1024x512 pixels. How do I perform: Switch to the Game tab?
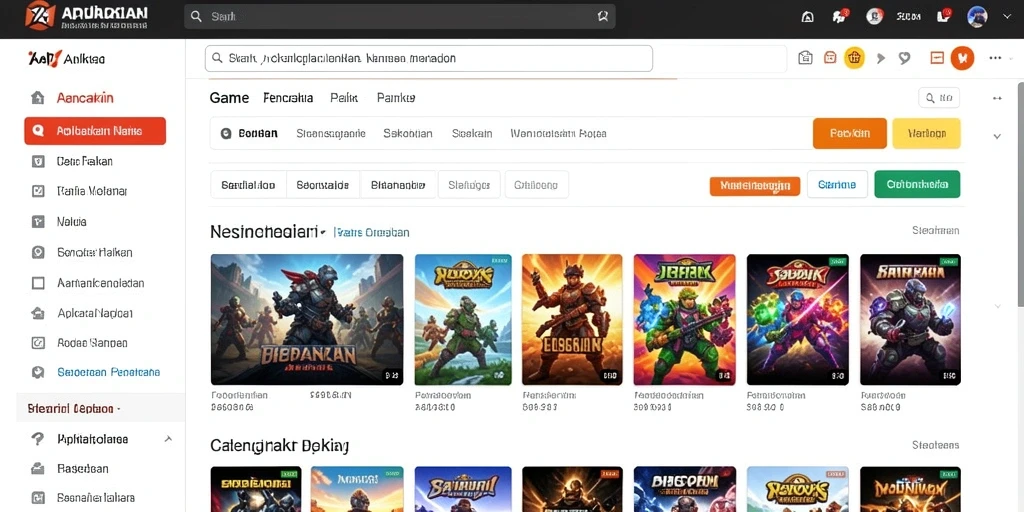[229, 98]
